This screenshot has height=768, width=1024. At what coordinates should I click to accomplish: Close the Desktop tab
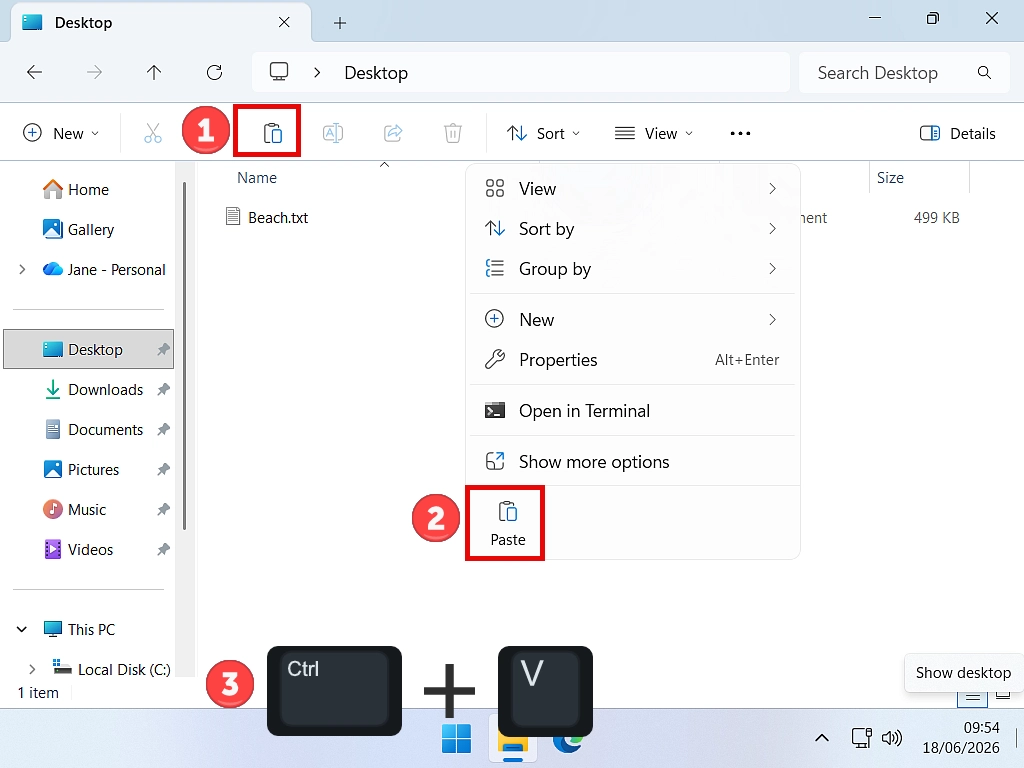point(284,22)
